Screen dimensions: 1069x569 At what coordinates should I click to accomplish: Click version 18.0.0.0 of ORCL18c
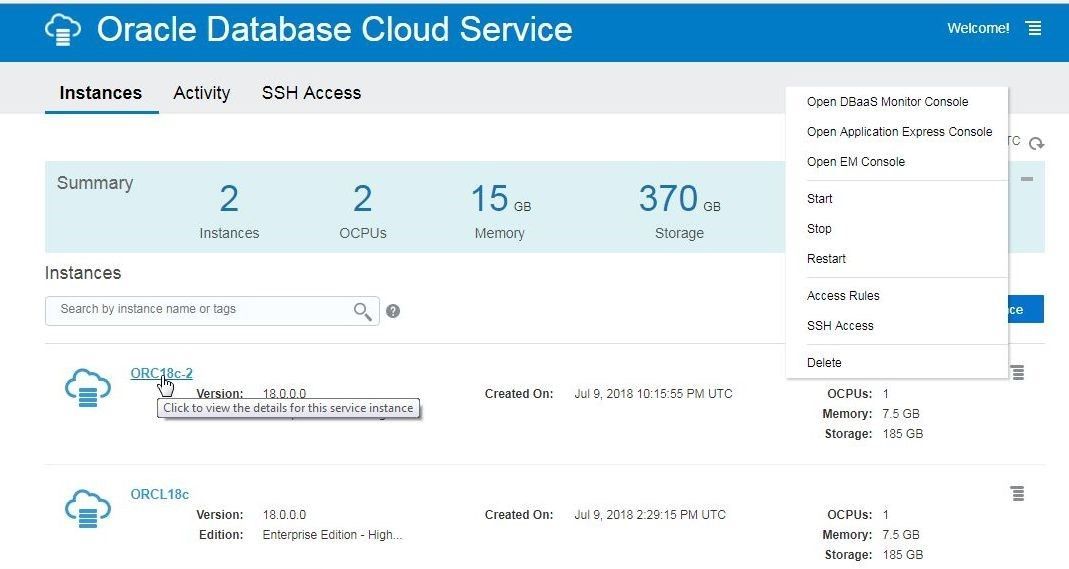(284, 514)
